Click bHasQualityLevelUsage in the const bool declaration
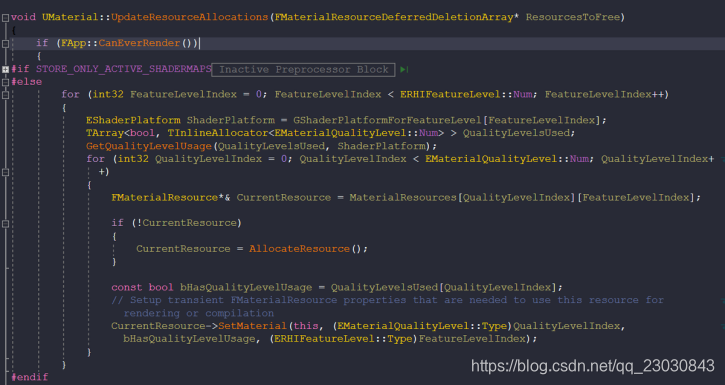This screenshot has width=725, height=385. pyautogui.click(x=246, y=287)
